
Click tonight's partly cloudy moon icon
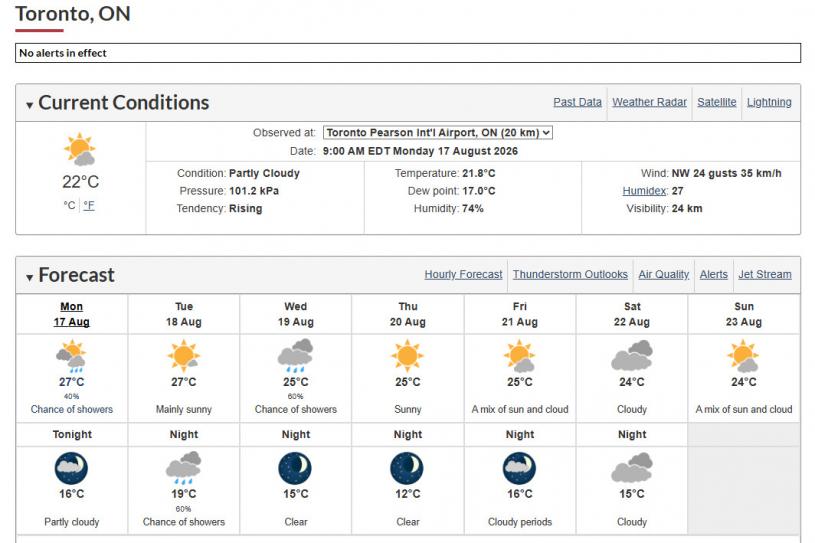pyautogui.click(x=71, y=468)
